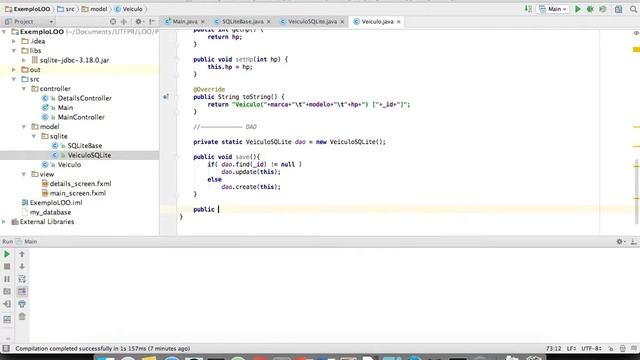Collapse the src folder

coord(14,79)
